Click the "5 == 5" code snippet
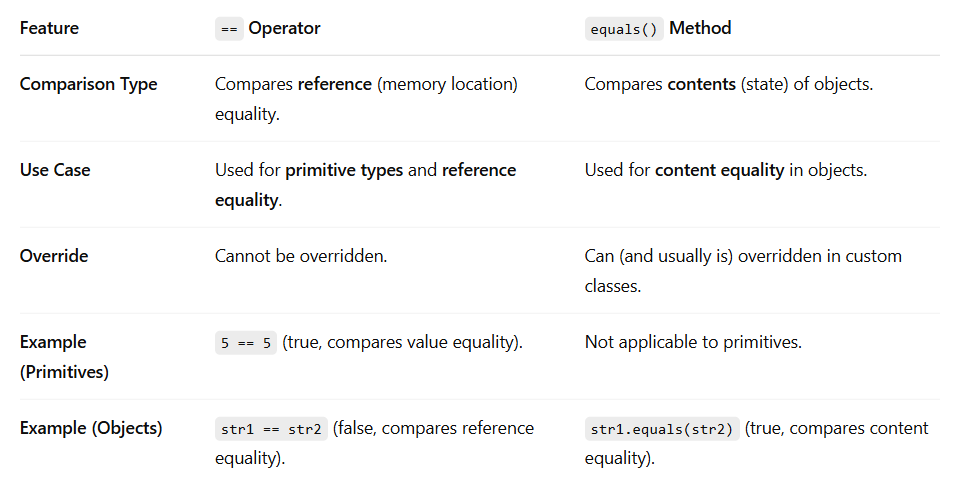The width and height of the screenshot is (965, 490). [x=246, y=343]
